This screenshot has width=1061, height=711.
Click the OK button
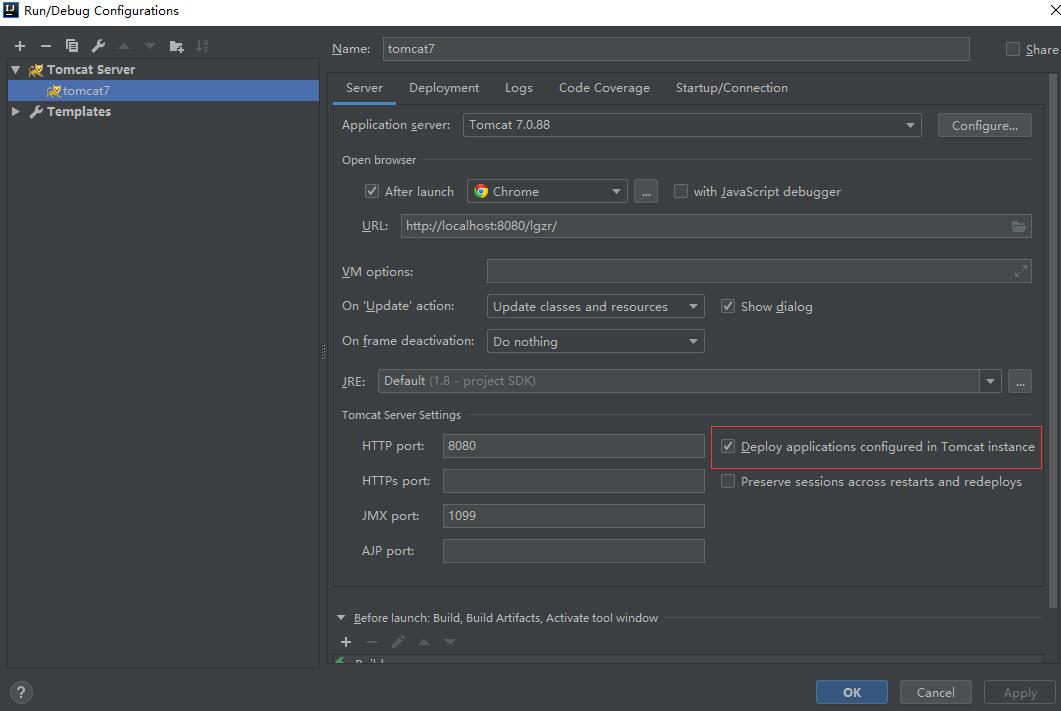851,692
